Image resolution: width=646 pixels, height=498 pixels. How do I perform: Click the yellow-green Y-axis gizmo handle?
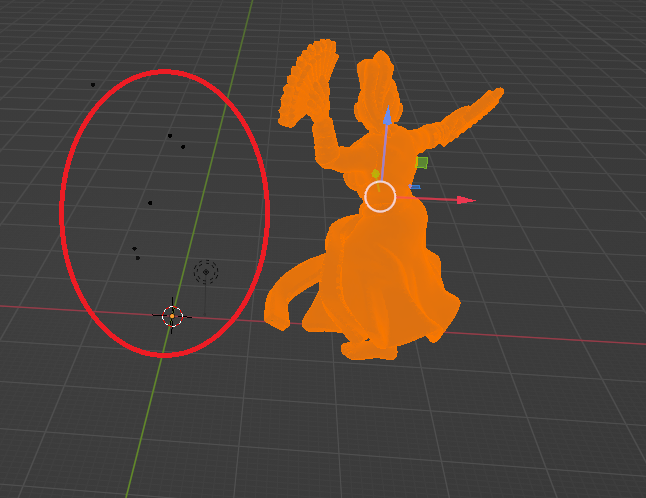click(x=375, y=174)
